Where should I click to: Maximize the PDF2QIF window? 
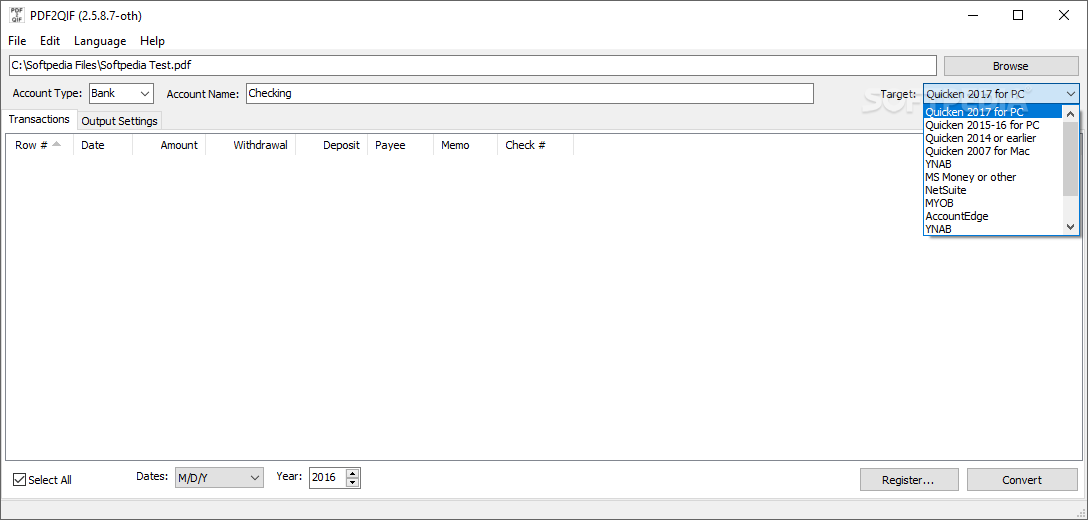point(1018,15)
